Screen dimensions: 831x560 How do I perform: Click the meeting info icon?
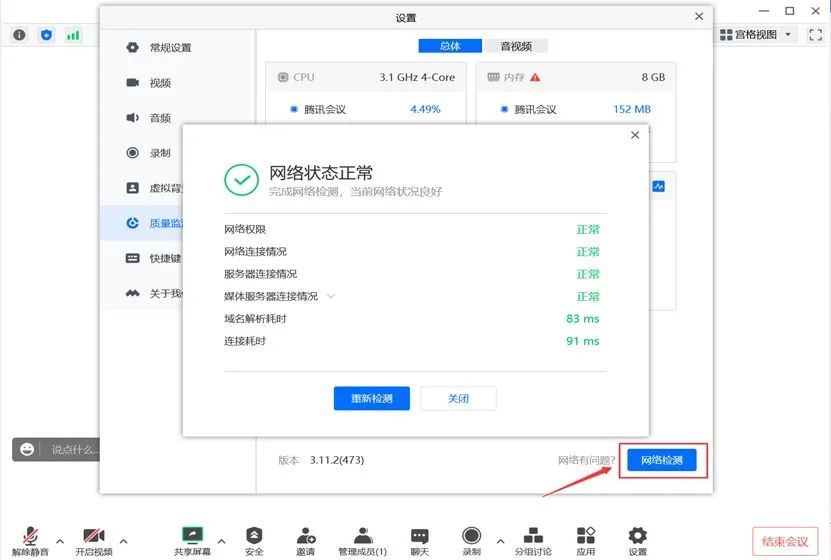[19, 35]
